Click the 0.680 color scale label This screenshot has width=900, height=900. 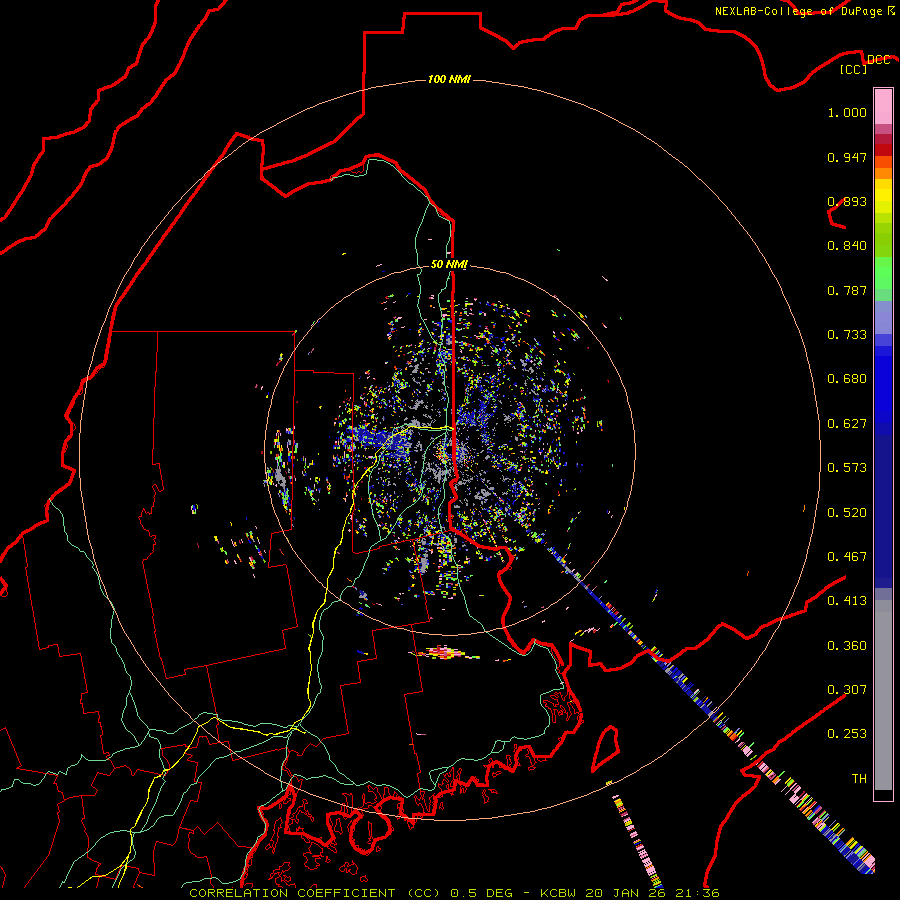(x=847, y=379)
